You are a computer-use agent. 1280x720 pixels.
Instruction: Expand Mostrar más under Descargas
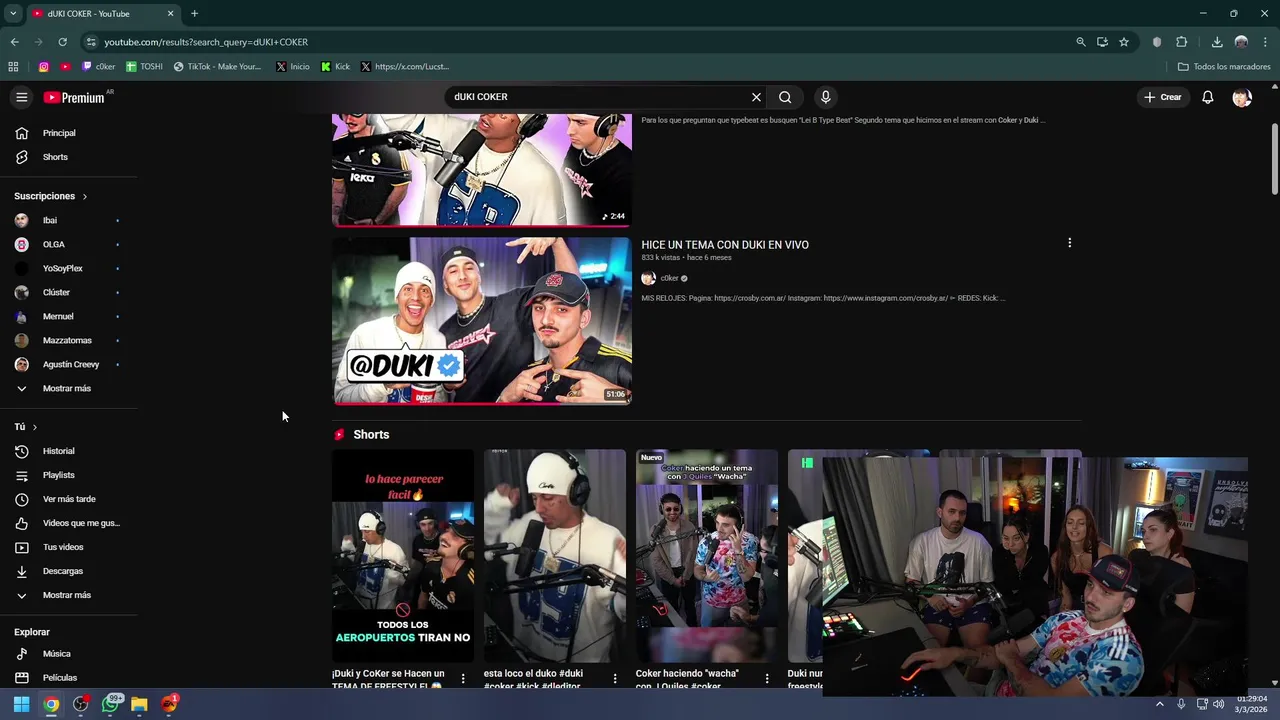(68, 595)
